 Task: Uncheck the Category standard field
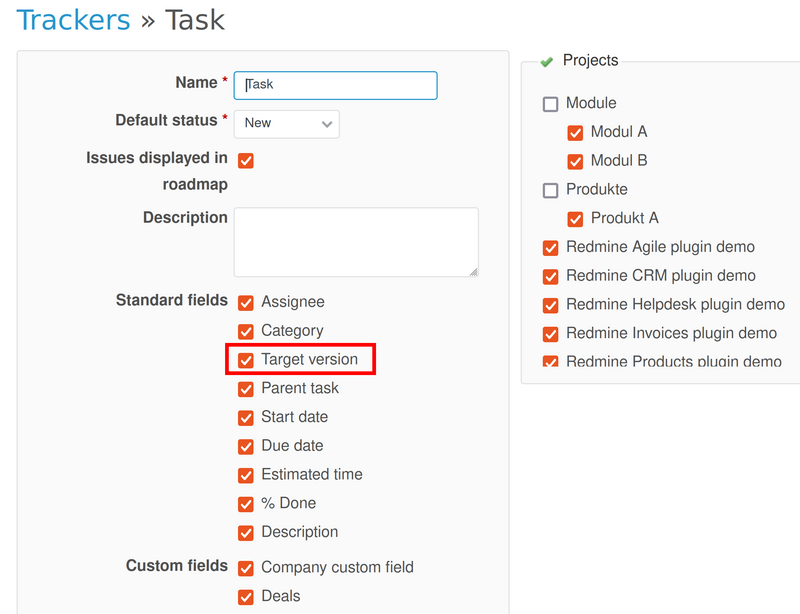246,331
